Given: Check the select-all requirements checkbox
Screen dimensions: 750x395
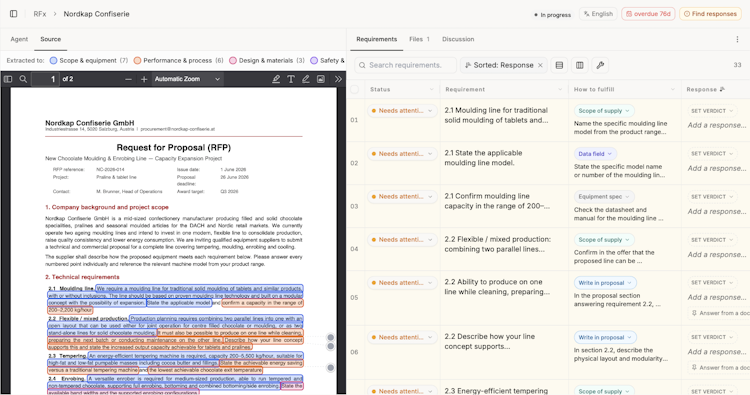Looking at the screenshot, I should 354,89.
